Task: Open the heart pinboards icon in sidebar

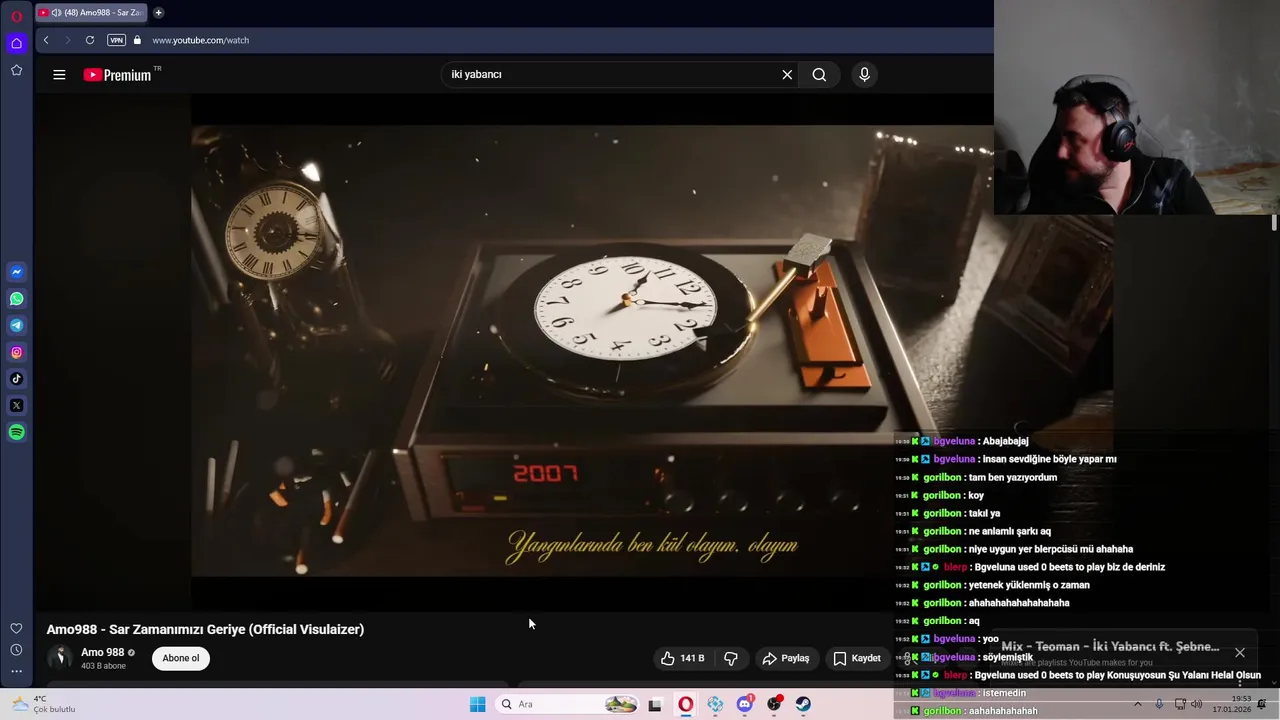Action: 16,628
